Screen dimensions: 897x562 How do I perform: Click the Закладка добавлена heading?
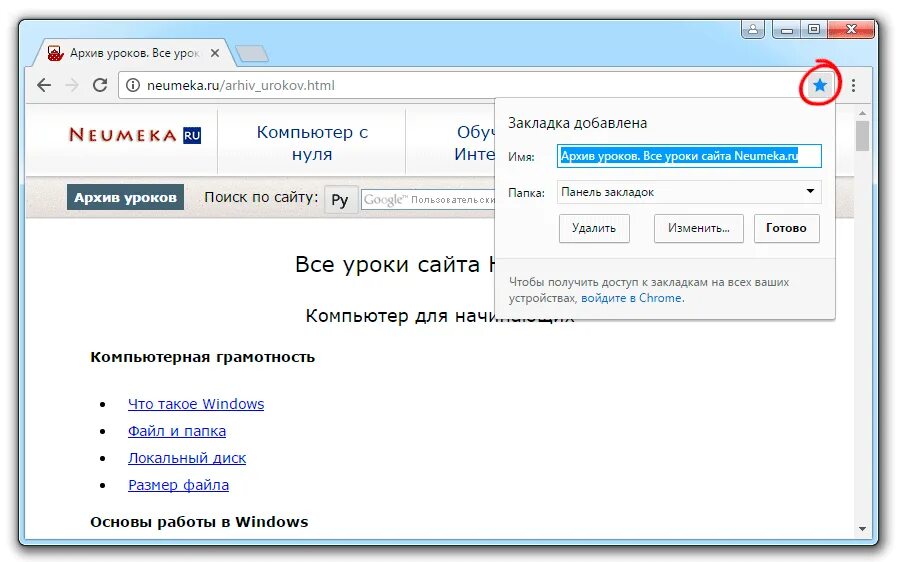click(577, 123)
